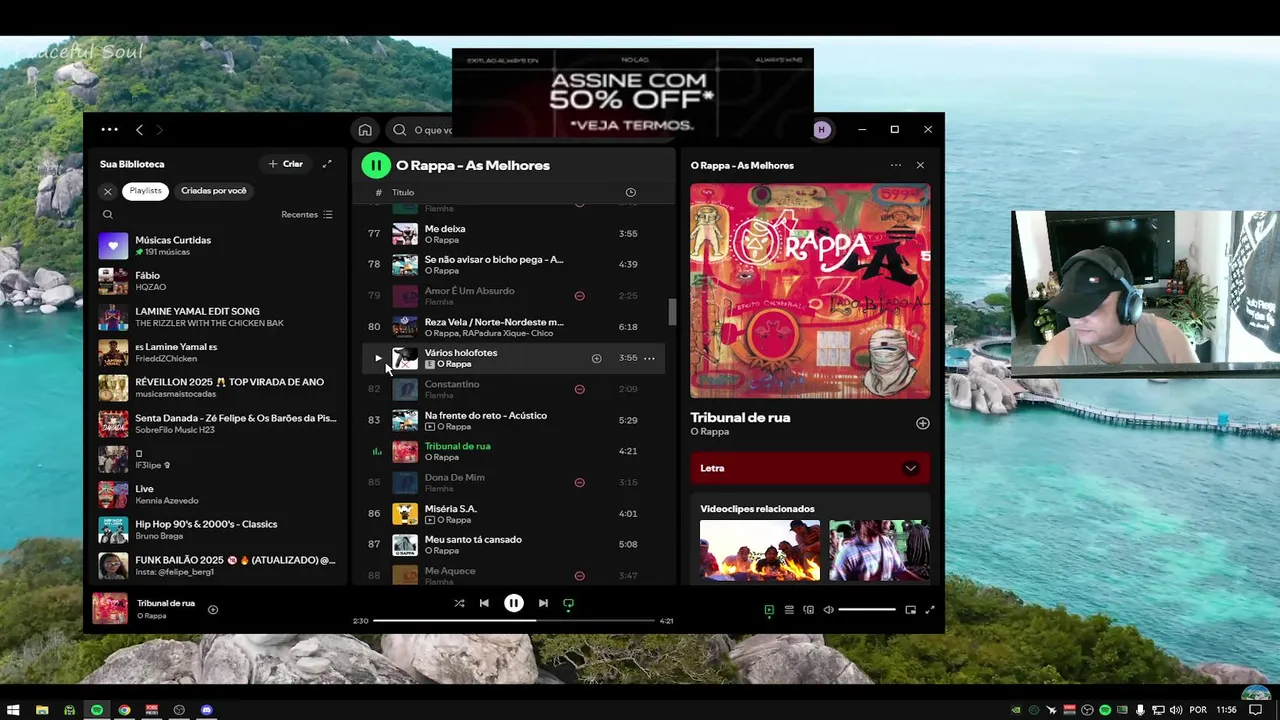Open the user profile avatar H
Image resolution: width=1280 pixels, height=720 pixels.
[822, 130]
